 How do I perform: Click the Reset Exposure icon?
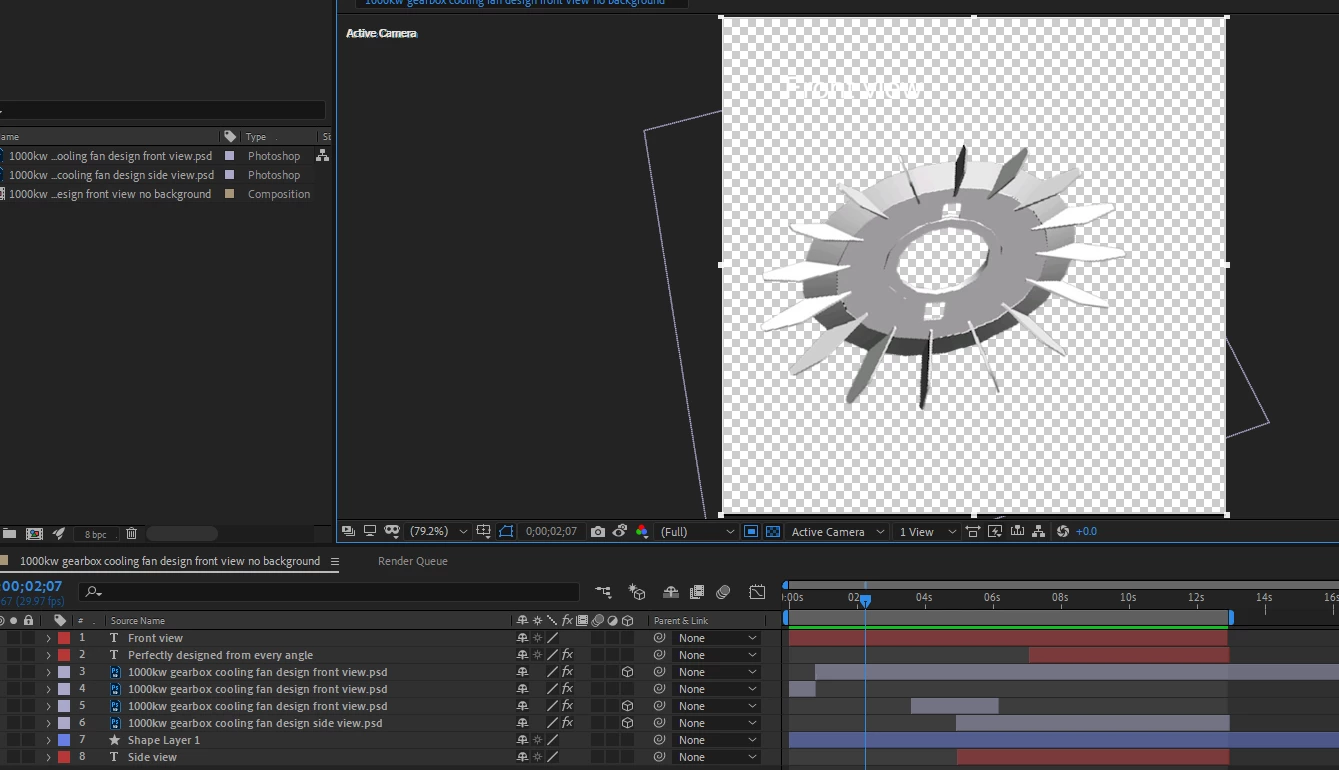point(1063,532)
